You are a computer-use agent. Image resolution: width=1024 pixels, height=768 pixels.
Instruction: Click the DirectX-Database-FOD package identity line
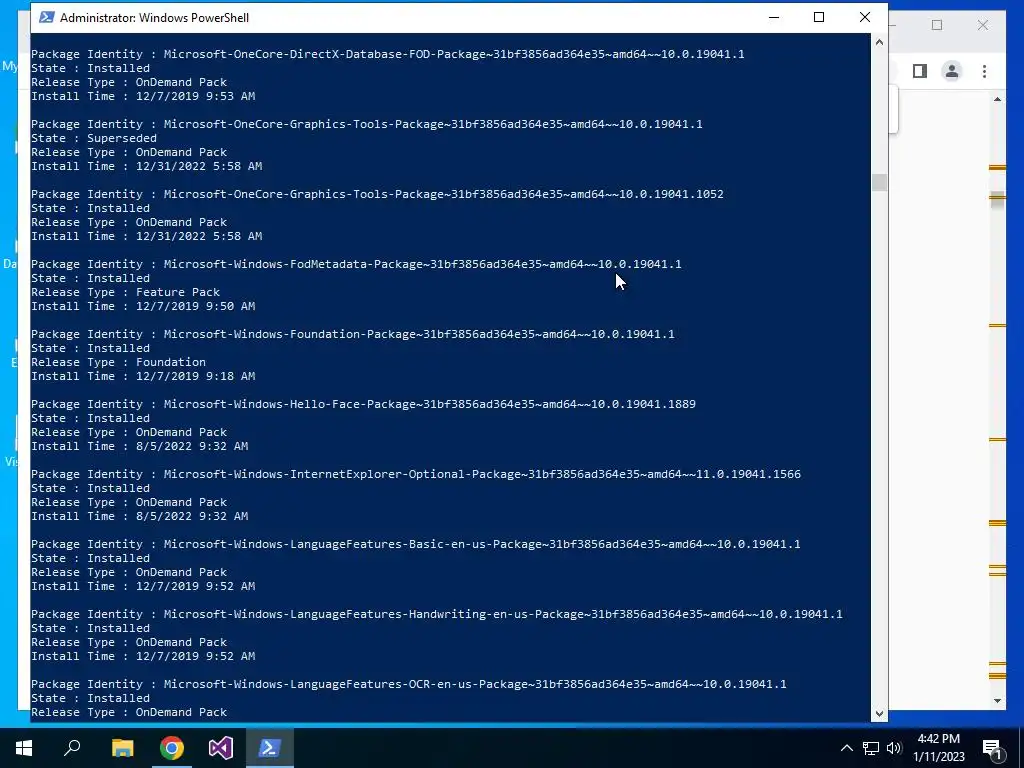point(387,54)
